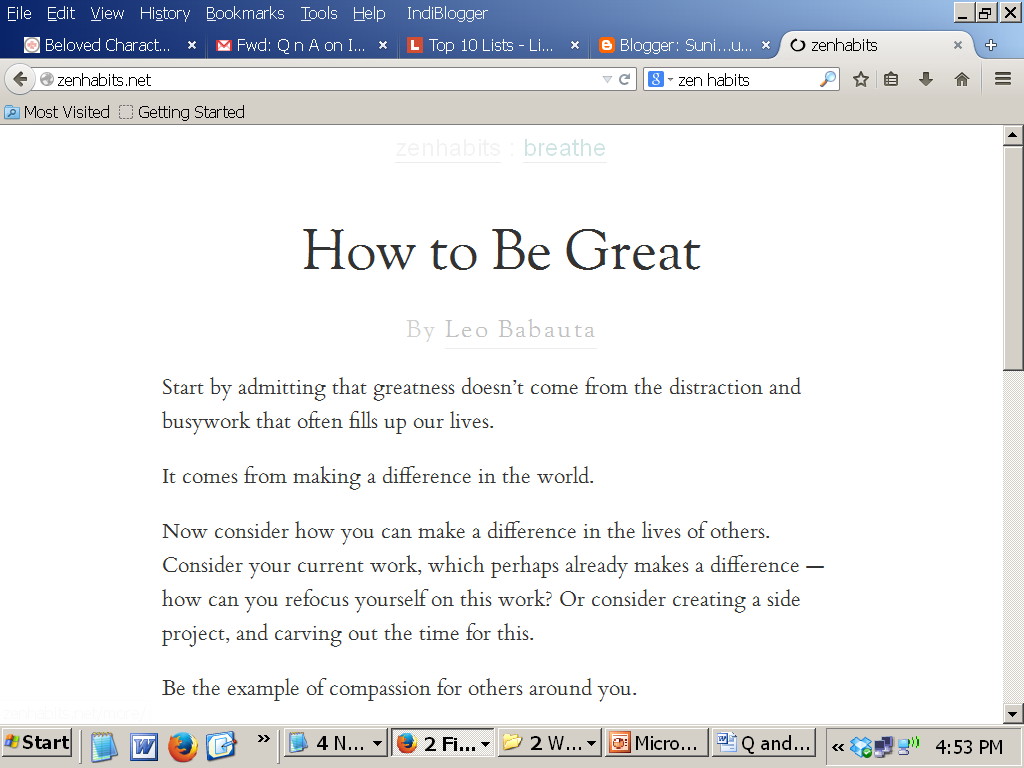Image resolution: width=1024 pixels, height=768 pixels.
Task: Click inside the zenhabits.net address field
Action: 320,80
